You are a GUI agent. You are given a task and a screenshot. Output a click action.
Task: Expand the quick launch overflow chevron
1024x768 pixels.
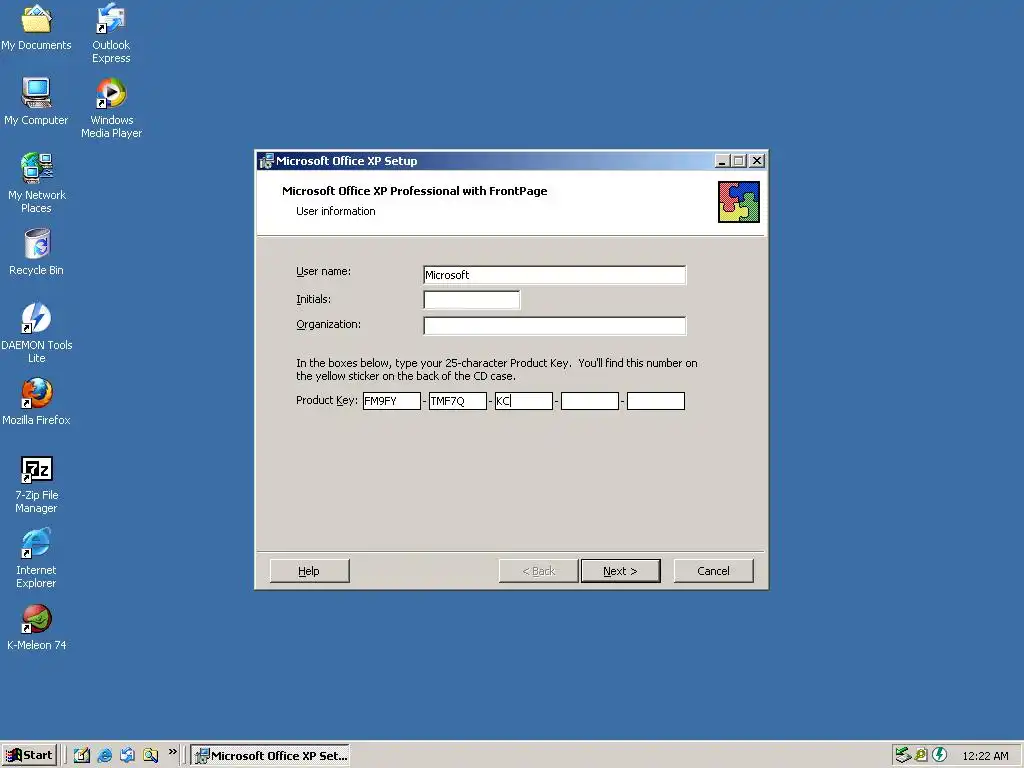[172, 752]
